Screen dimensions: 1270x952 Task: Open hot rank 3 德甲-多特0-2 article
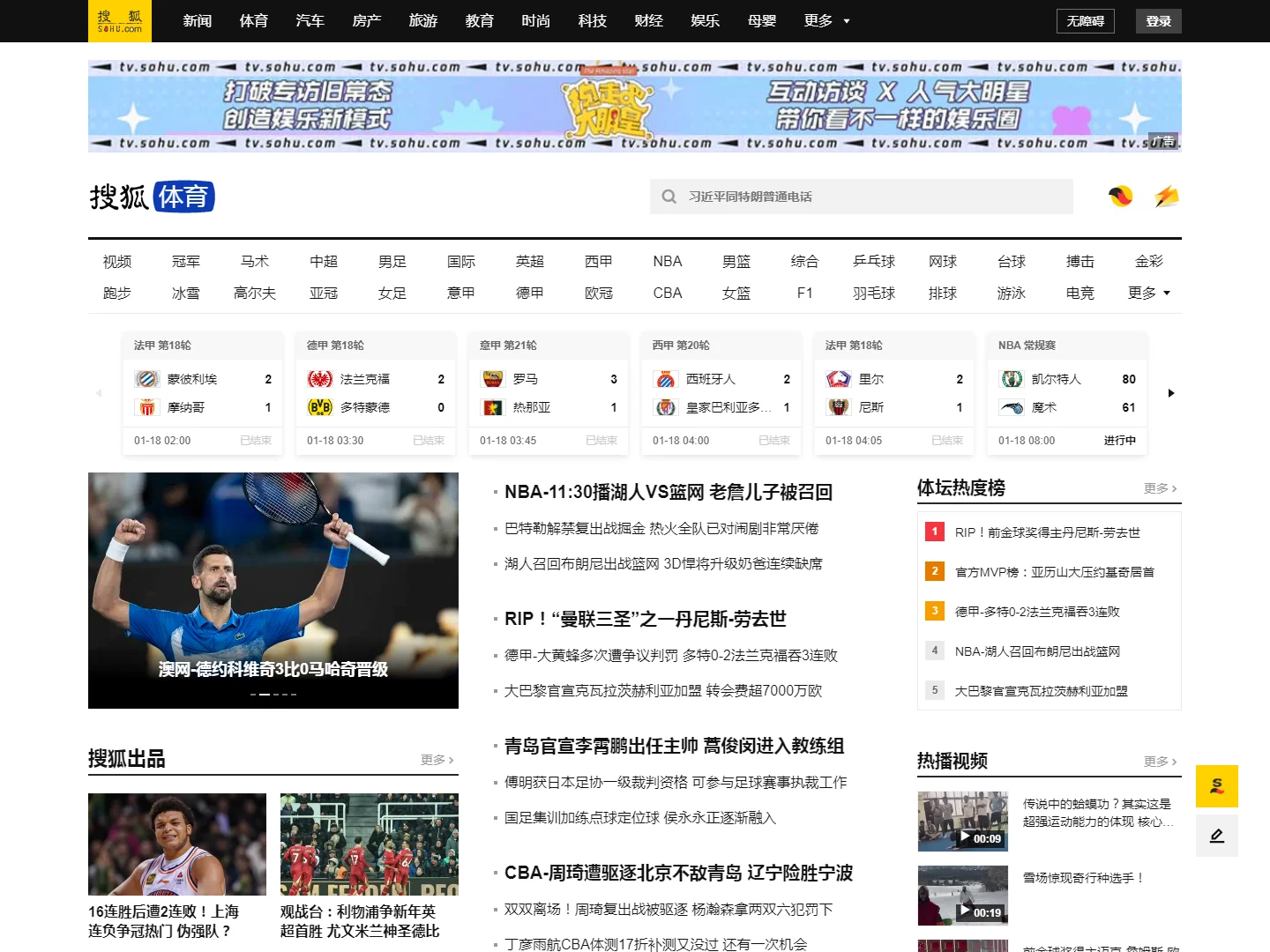1037,612
